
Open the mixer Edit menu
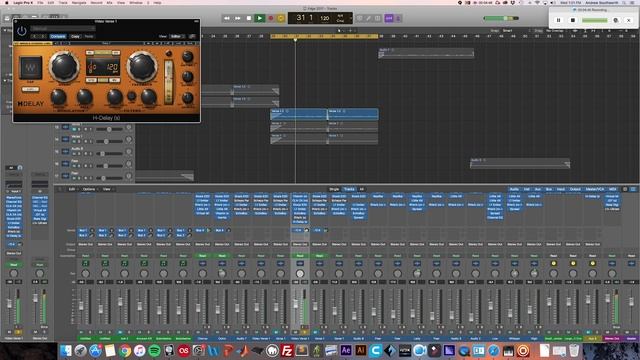pyautogui.click(x=72, y=189)
